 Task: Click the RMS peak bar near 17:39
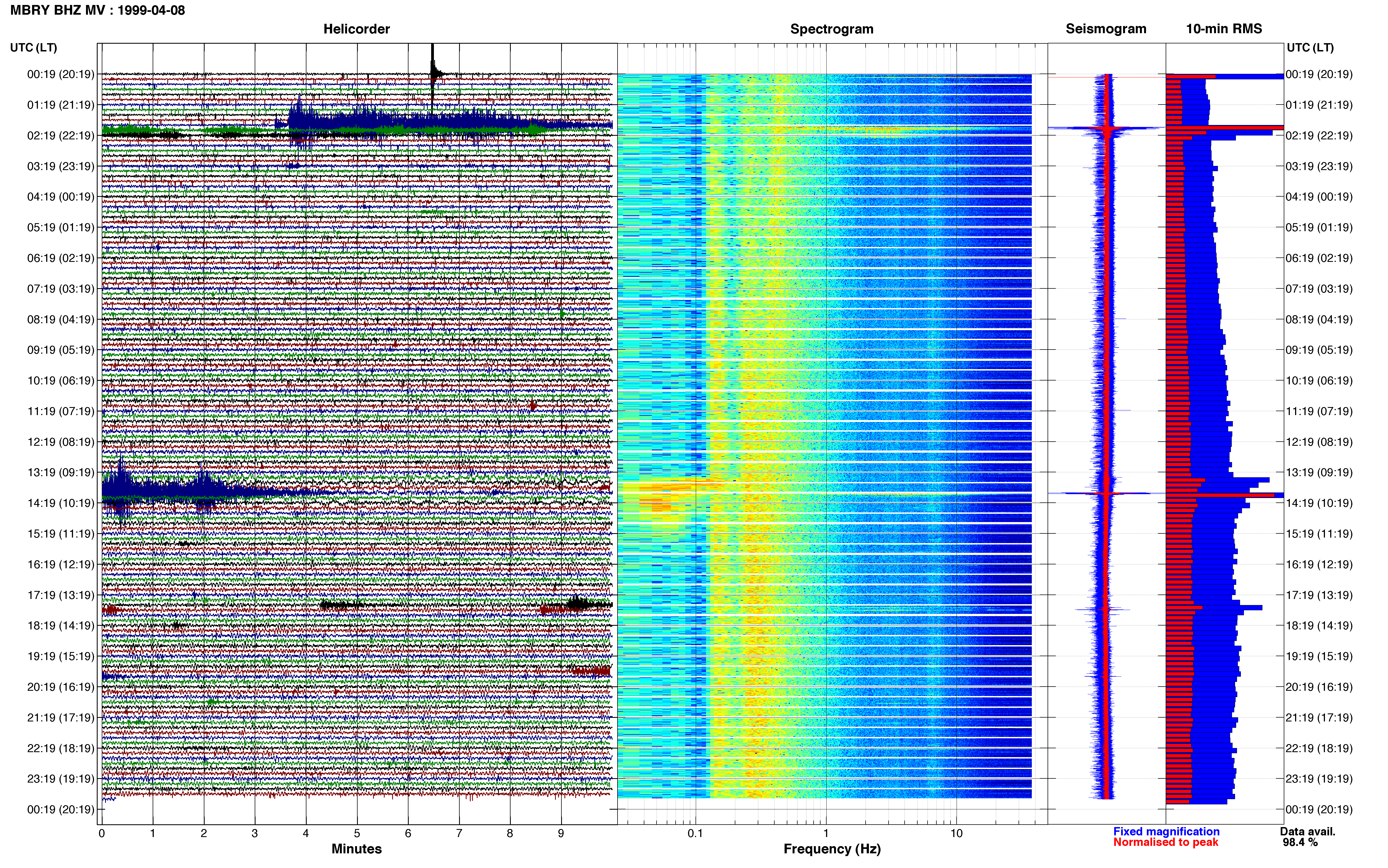click(1213, 607)
